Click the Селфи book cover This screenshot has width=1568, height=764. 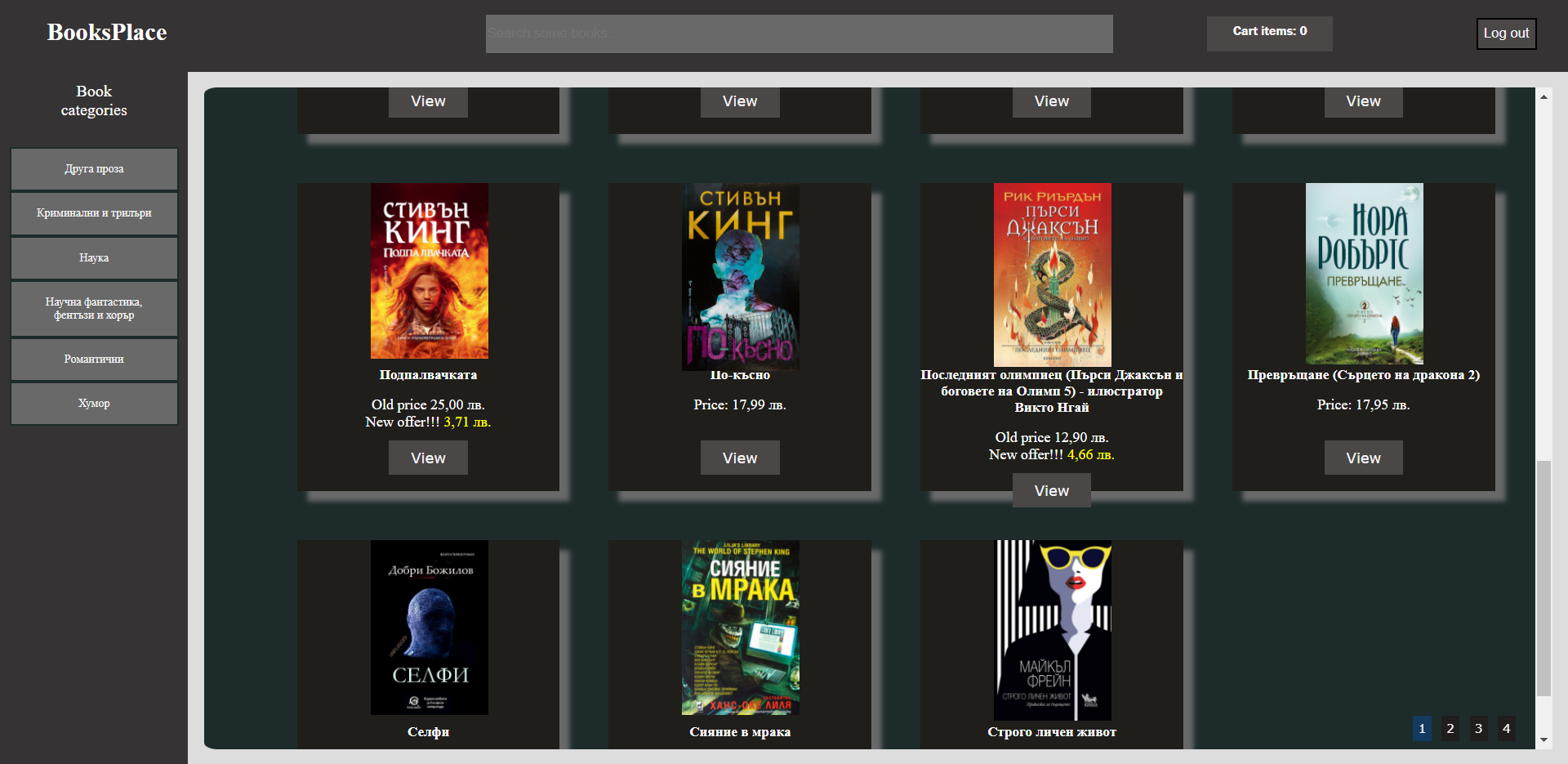430,628
